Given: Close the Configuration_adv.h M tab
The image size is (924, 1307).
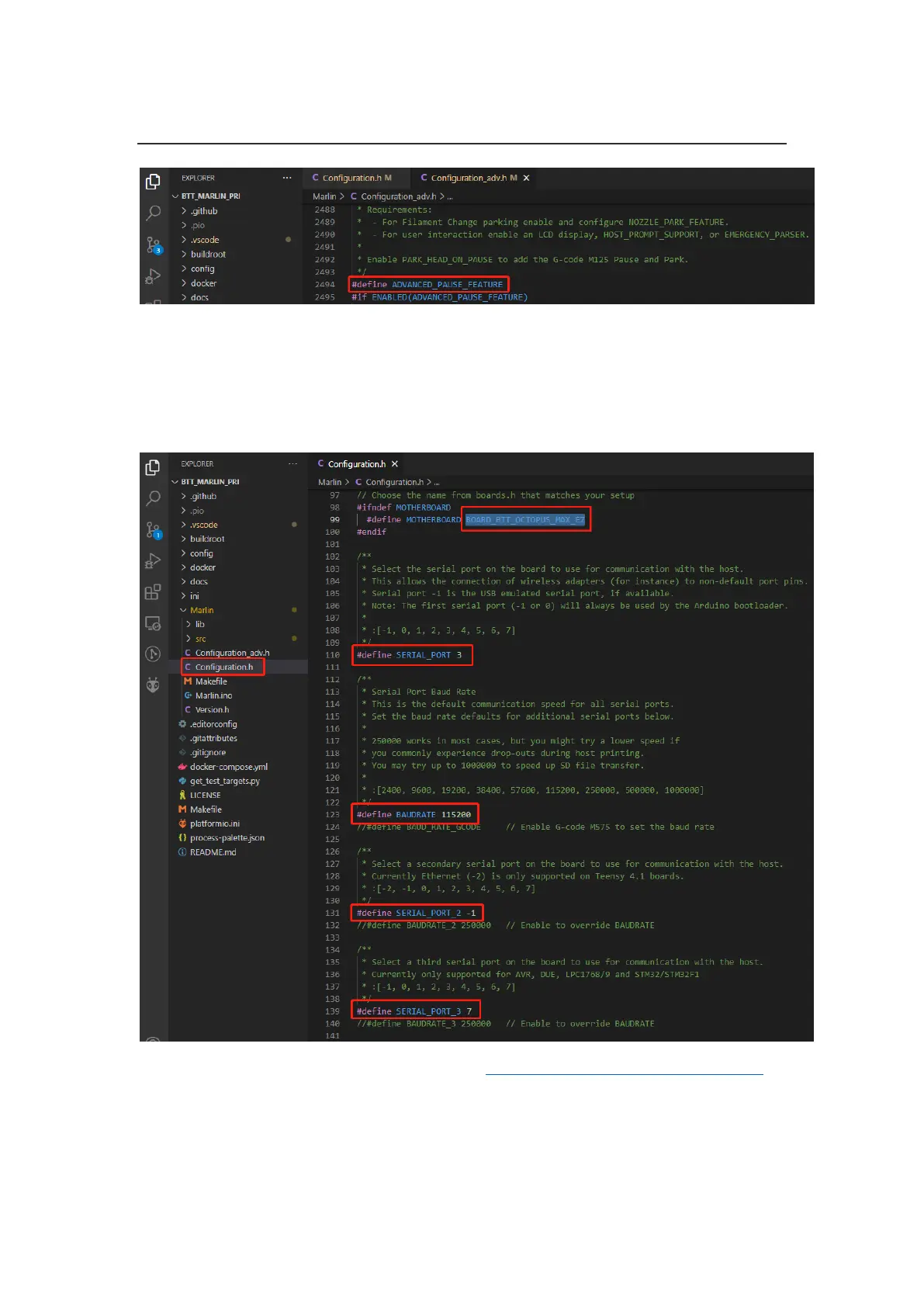Looking at the screenshot, I should coord(526,178).
